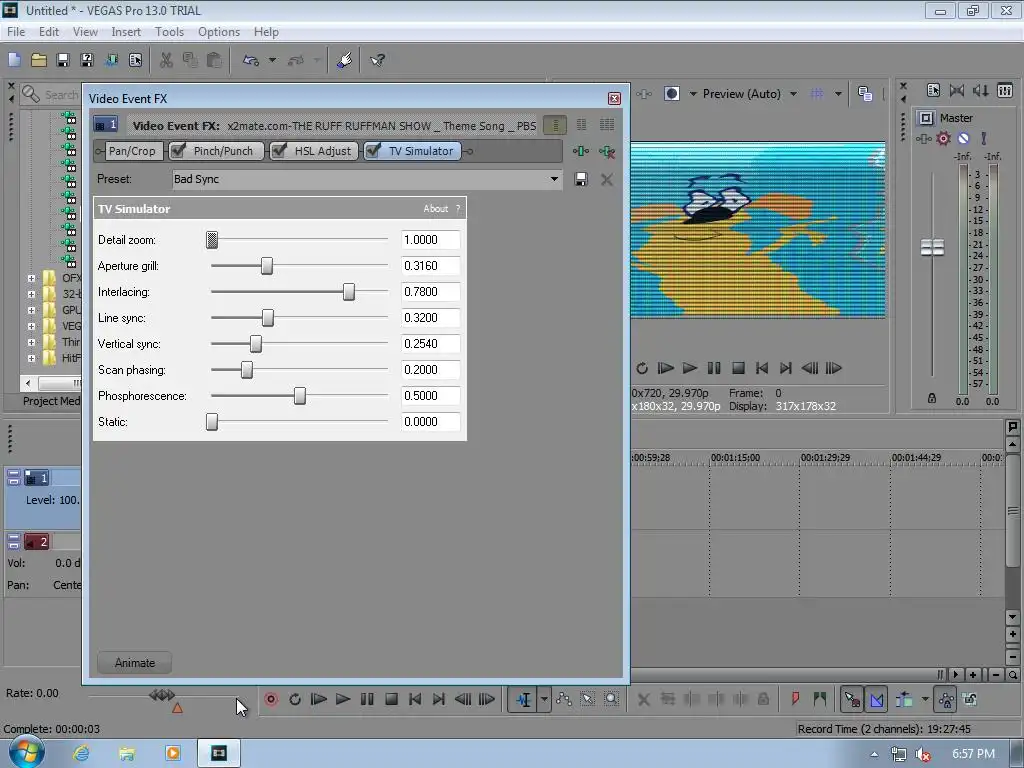Click Pause in the main transport bar
This screenshot has width=1024, height=768.
[367, 699]
